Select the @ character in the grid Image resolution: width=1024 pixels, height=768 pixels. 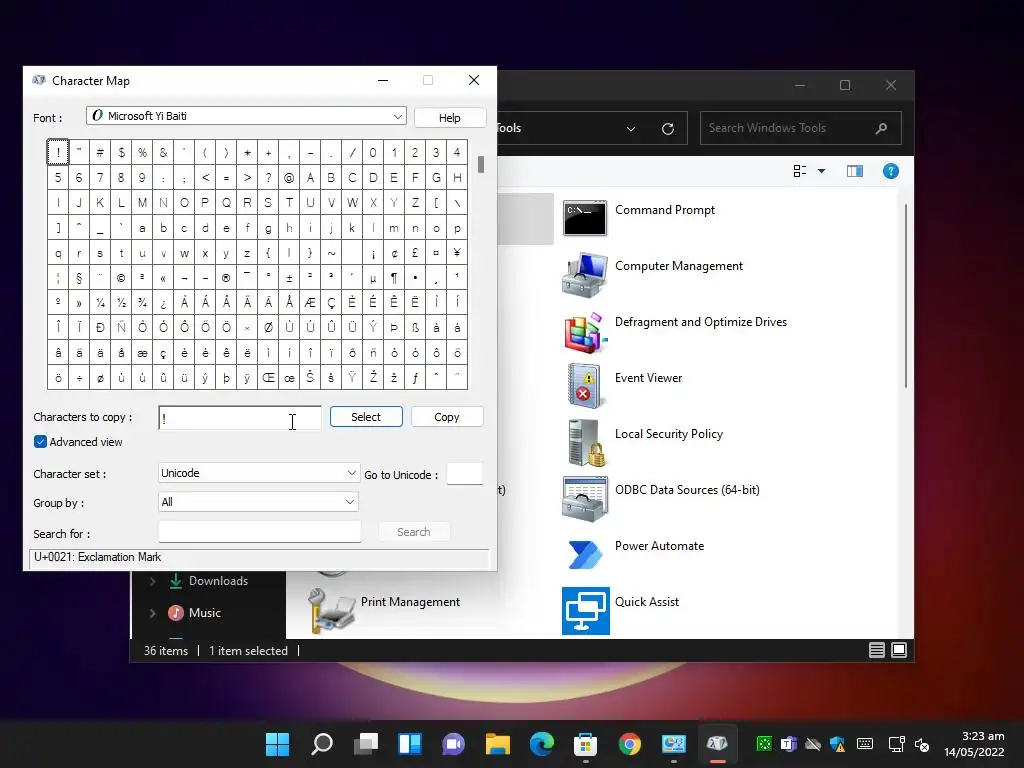[x=289, y=178]
